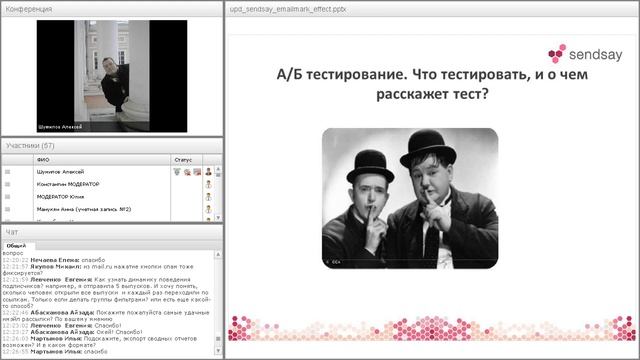Image resolution: width=640 pixels, height=360 pixels.
Task: Click the Laurel and Hardy slide photo
Action: [x=410, y=198]
